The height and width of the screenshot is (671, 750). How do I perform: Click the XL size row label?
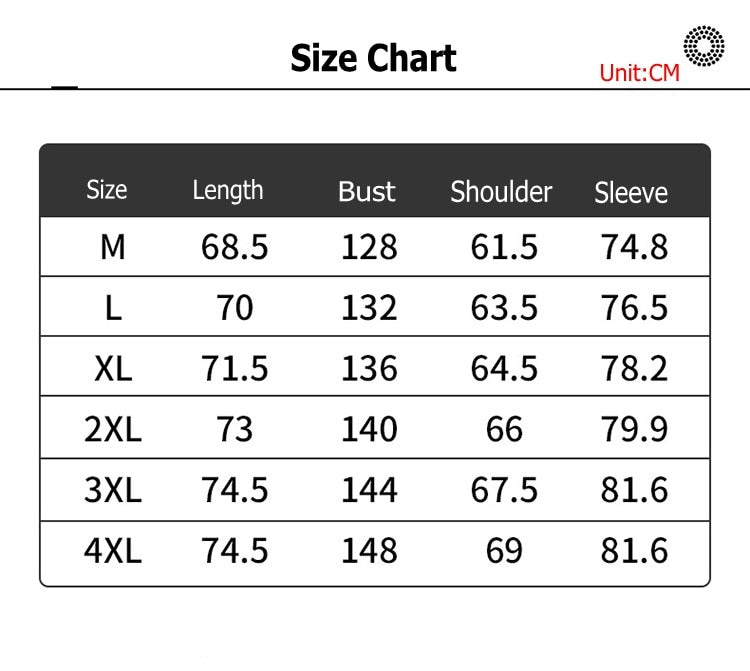tap(113, 369)
